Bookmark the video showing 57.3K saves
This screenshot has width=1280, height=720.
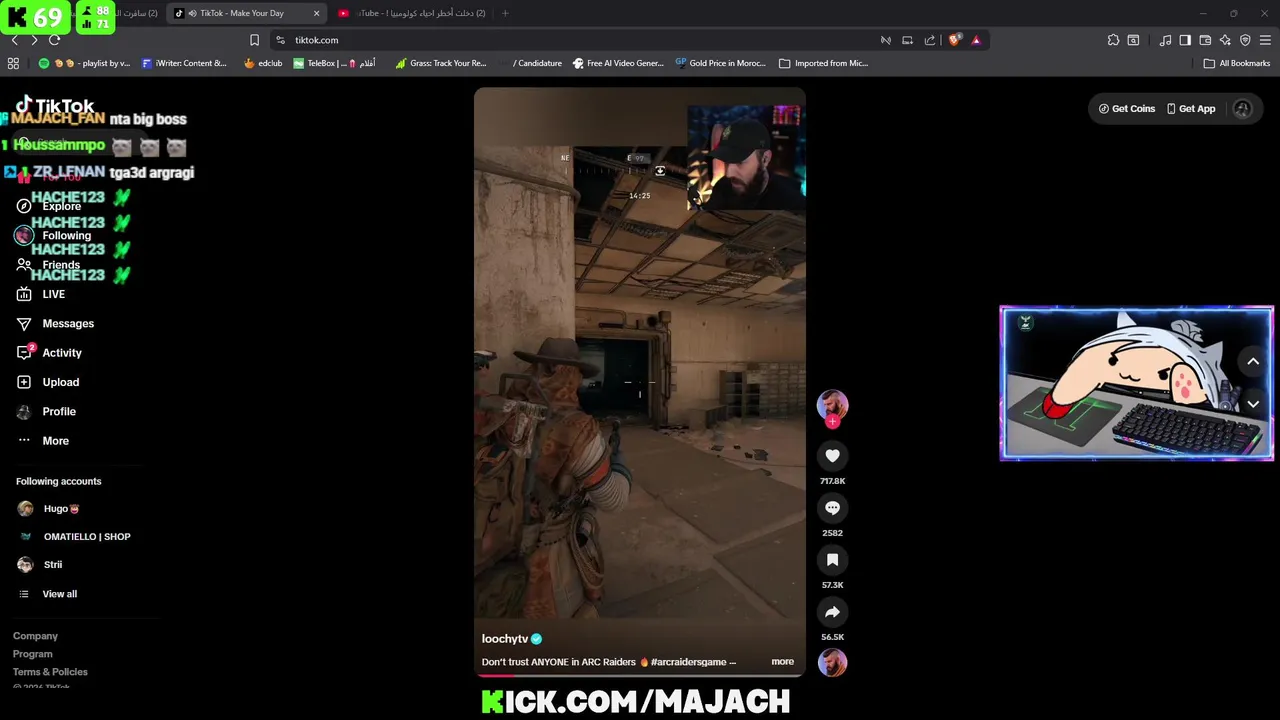pyautogui.click(x=832, y=560)
